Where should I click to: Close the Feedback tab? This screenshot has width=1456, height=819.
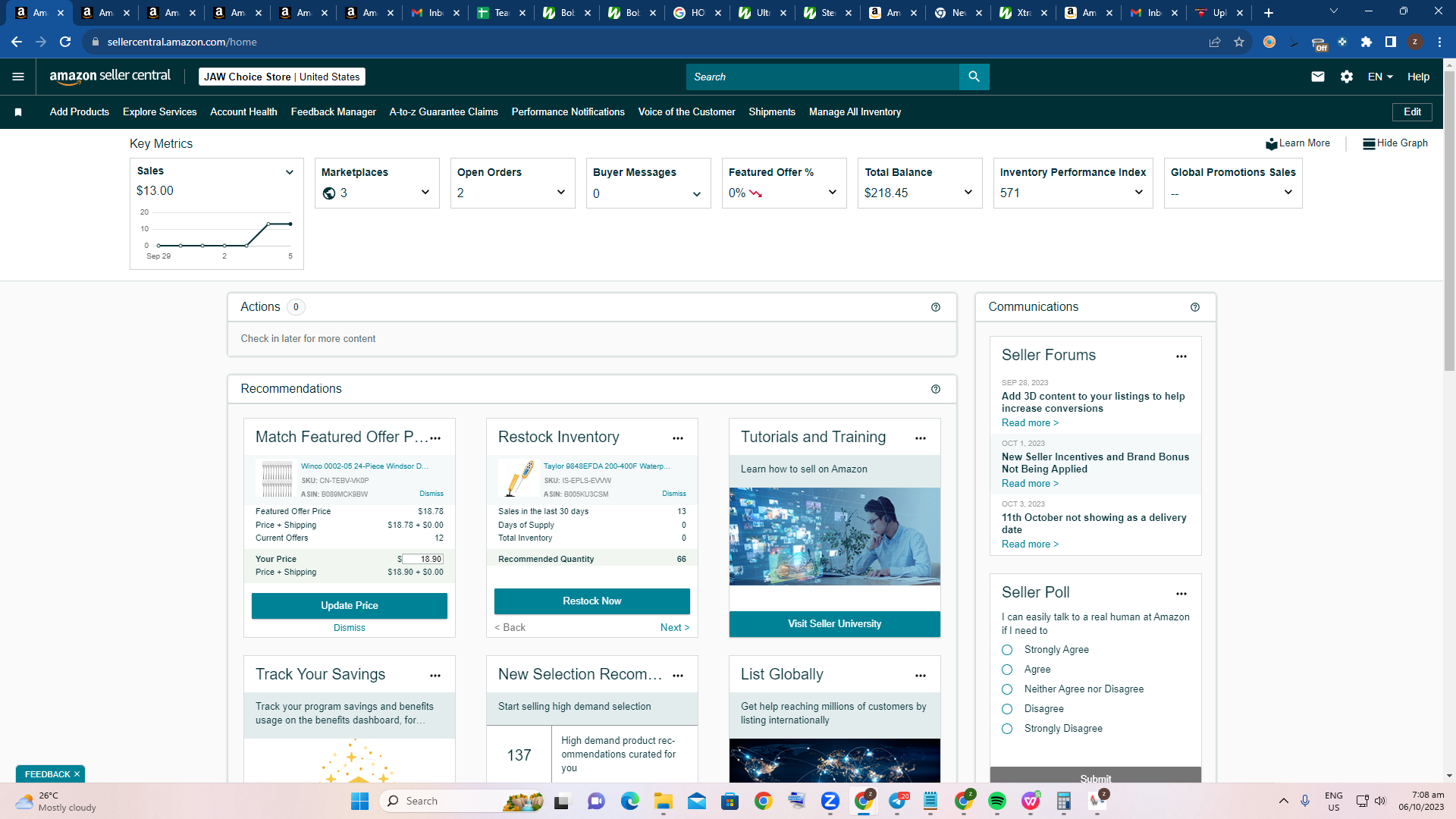tap(77, 774)
